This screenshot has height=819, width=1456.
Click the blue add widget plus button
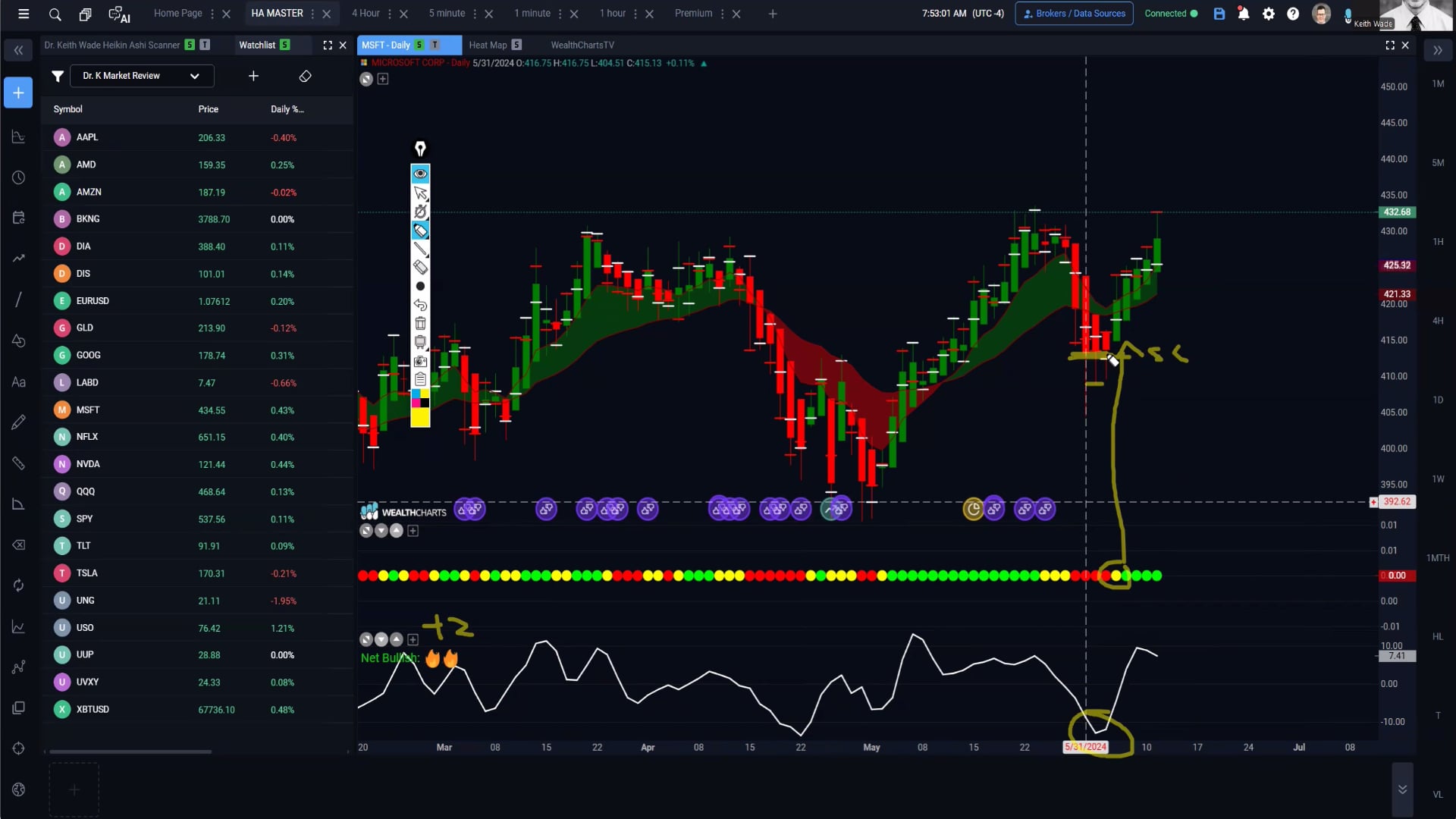(18, 93)
